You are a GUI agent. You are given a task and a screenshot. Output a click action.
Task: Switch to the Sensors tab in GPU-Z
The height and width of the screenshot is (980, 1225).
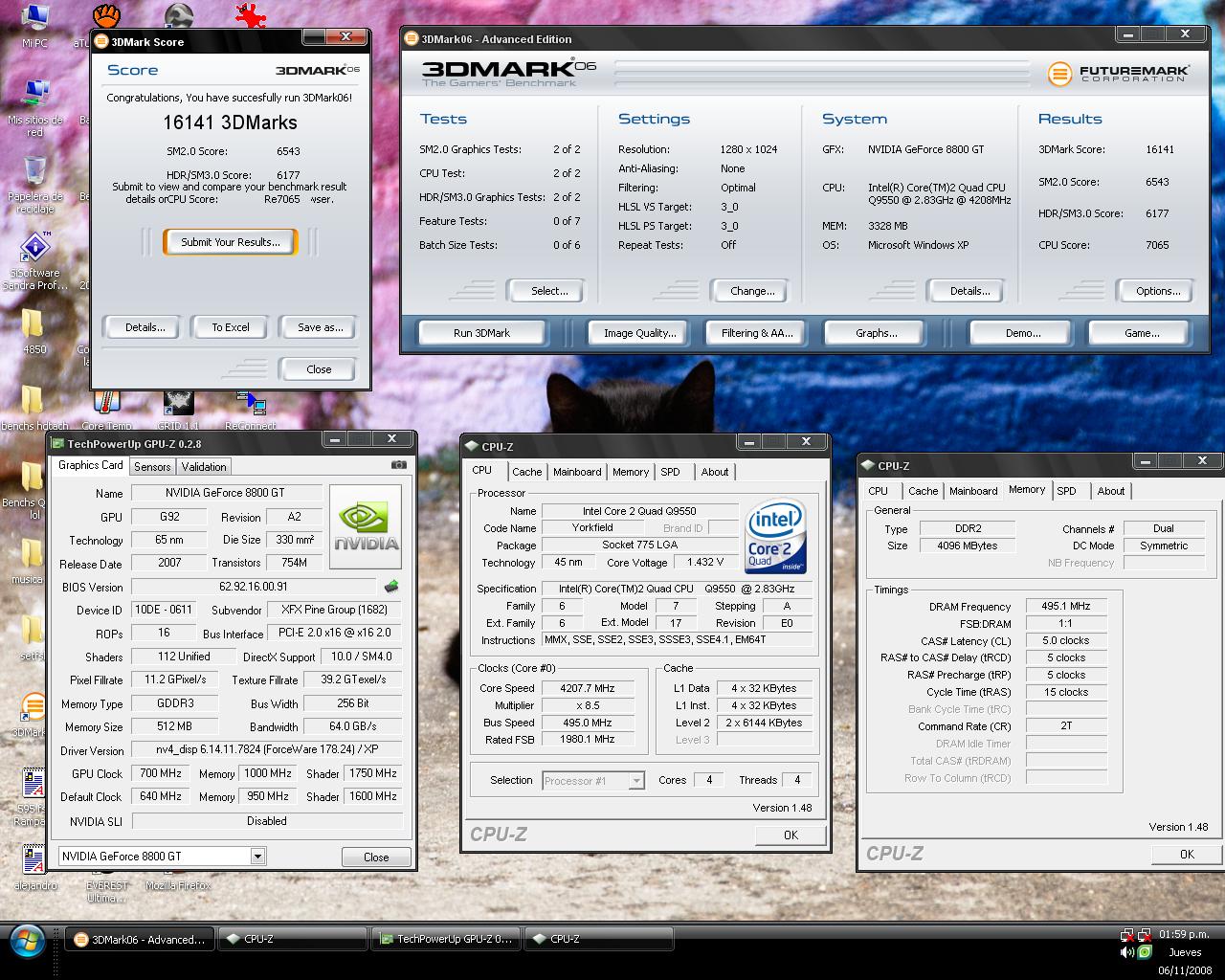click(152, 466)
